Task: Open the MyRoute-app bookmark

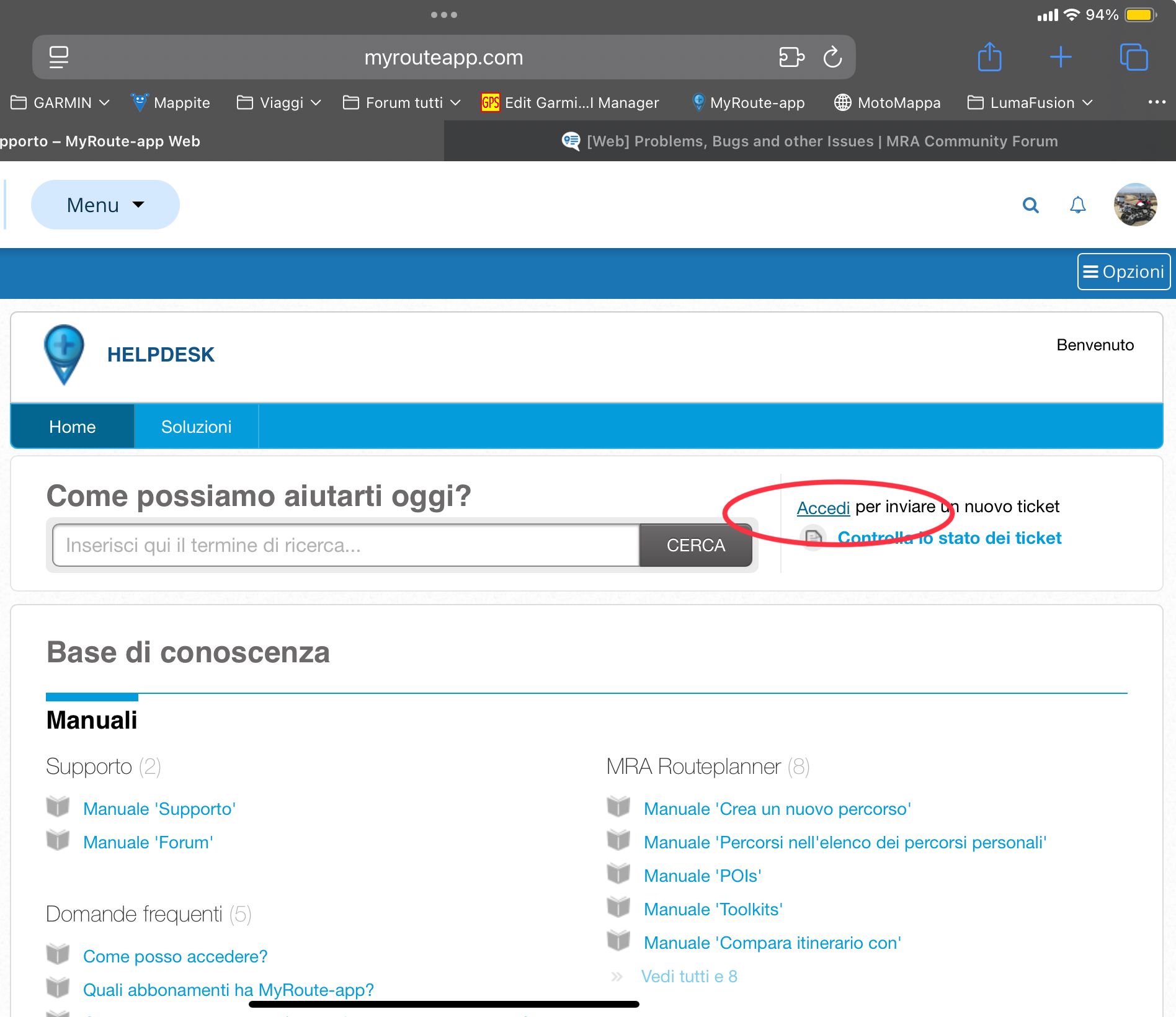Action: (748, 102)
